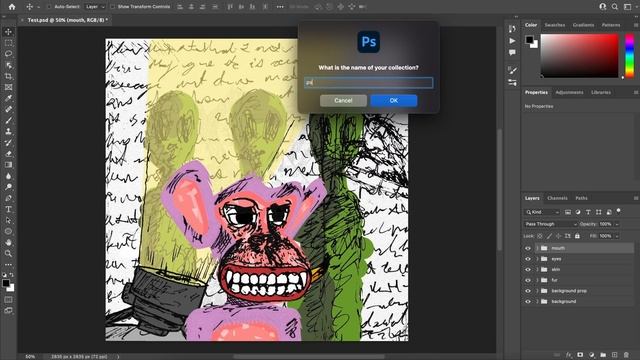Select the Brush tool
This screenshot has height=360, width=640.
point(8,120)
